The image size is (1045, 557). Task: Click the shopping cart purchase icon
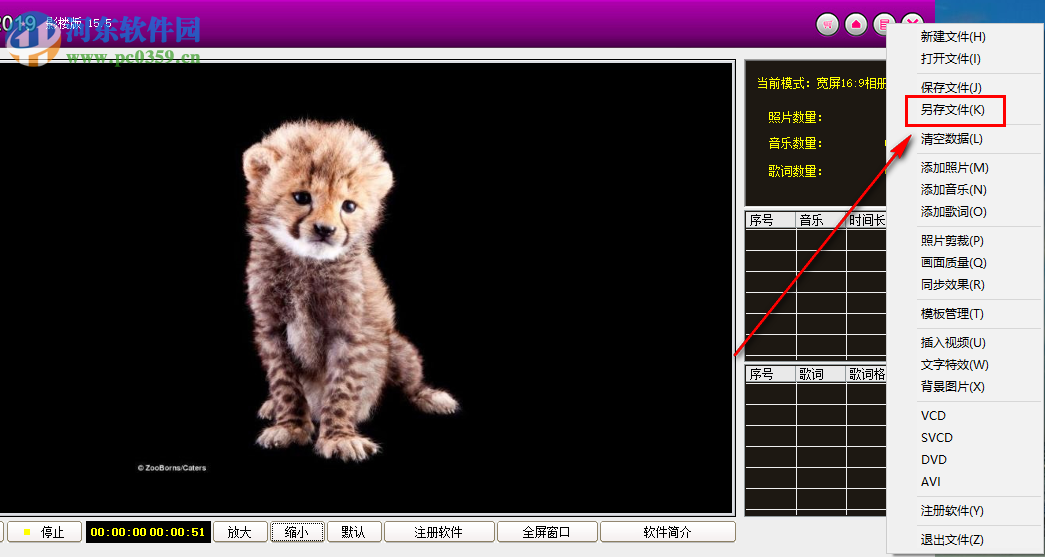(x=828, y=25)
